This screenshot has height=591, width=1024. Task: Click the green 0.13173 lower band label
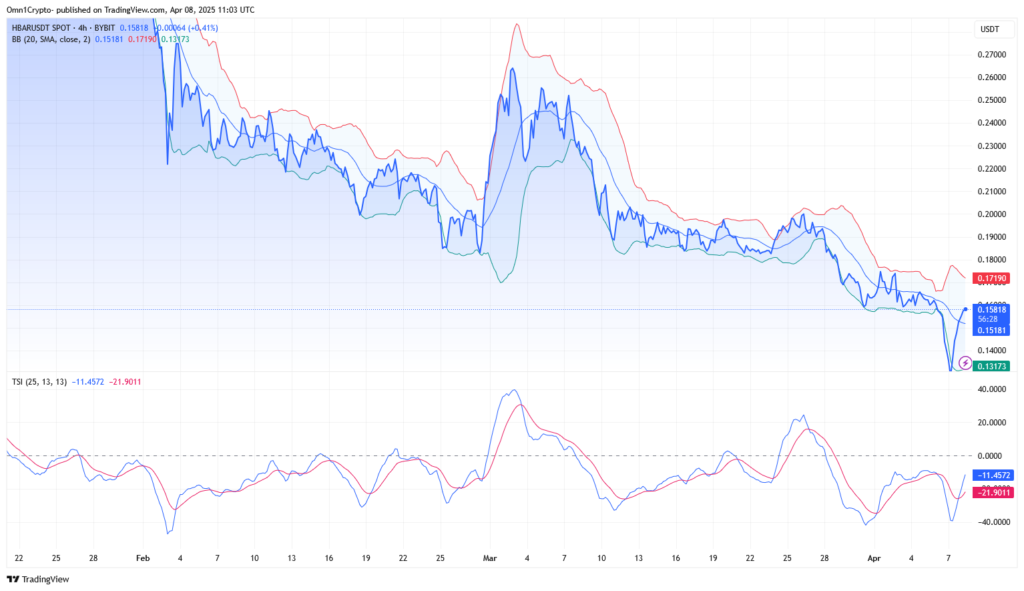(x=993, y=366)
